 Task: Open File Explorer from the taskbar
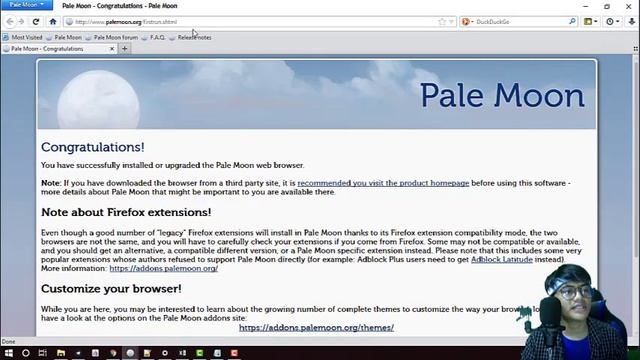click(x=61, y=353)
